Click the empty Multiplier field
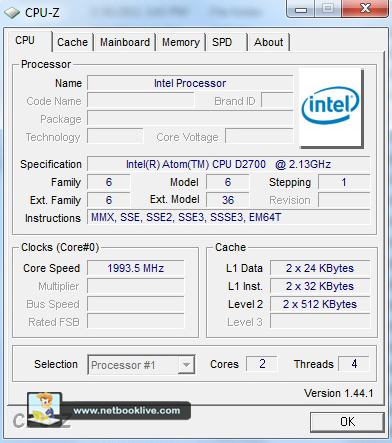 [x=136, y=286]
